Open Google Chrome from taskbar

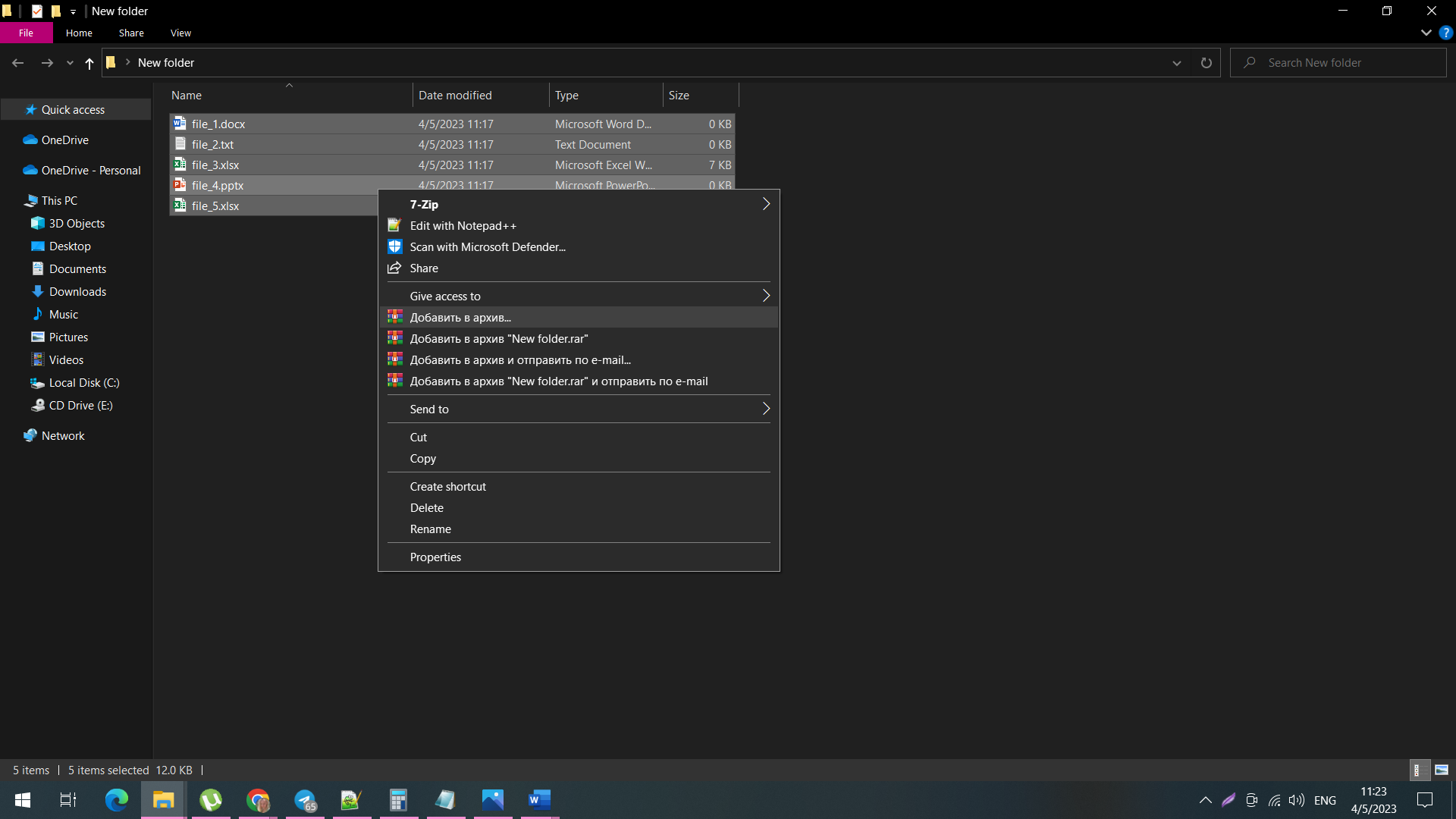[258, 800]
